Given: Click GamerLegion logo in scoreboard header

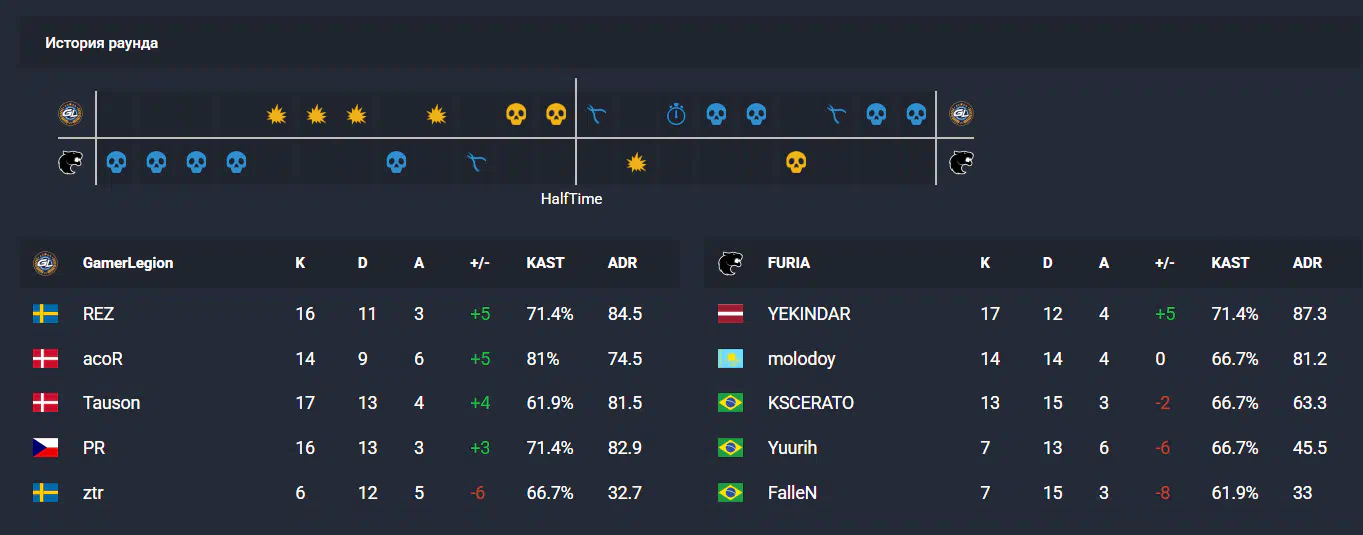Looking at the screenshot, I should click(45, 263).
